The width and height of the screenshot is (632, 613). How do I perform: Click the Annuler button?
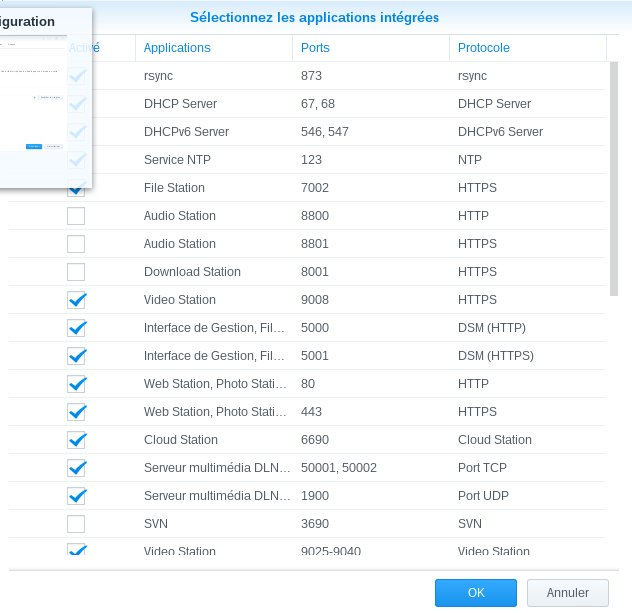pyautogui.click(x=567, y=592)
